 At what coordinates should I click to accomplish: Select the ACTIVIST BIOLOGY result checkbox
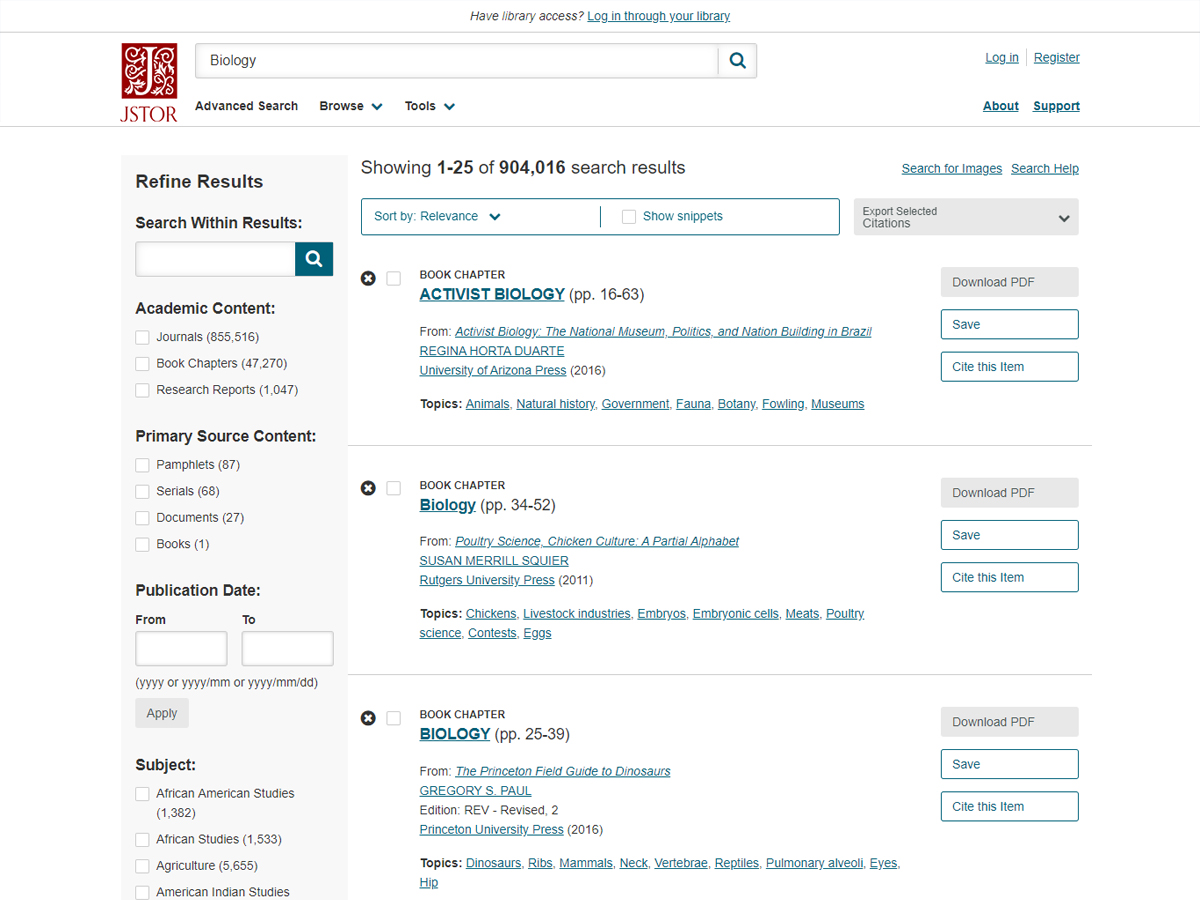(394, 279)
